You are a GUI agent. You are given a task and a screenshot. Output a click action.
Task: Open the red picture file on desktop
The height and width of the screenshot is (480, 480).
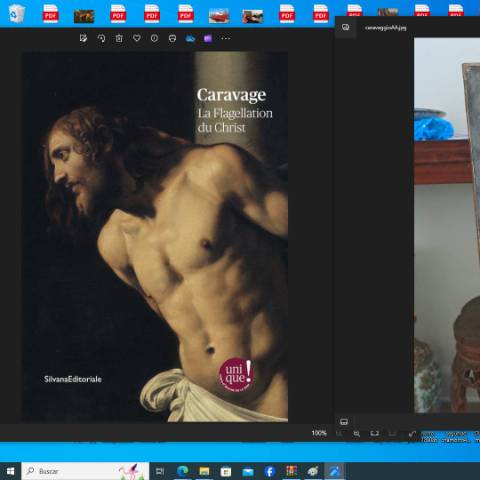pyautogui.click(x=219, y=16)
